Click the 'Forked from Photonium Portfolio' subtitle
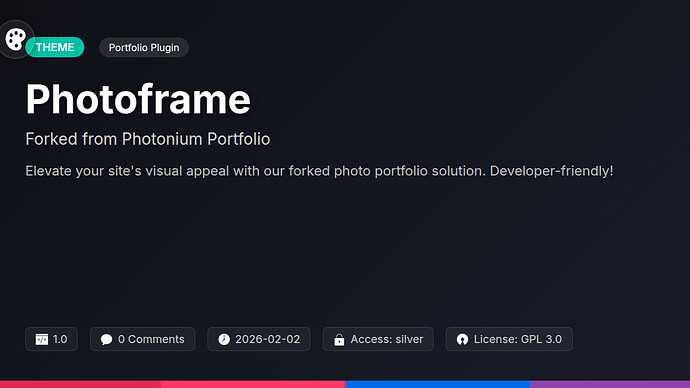The height and width of the screenshot is (388, 690). pos(148,139)
